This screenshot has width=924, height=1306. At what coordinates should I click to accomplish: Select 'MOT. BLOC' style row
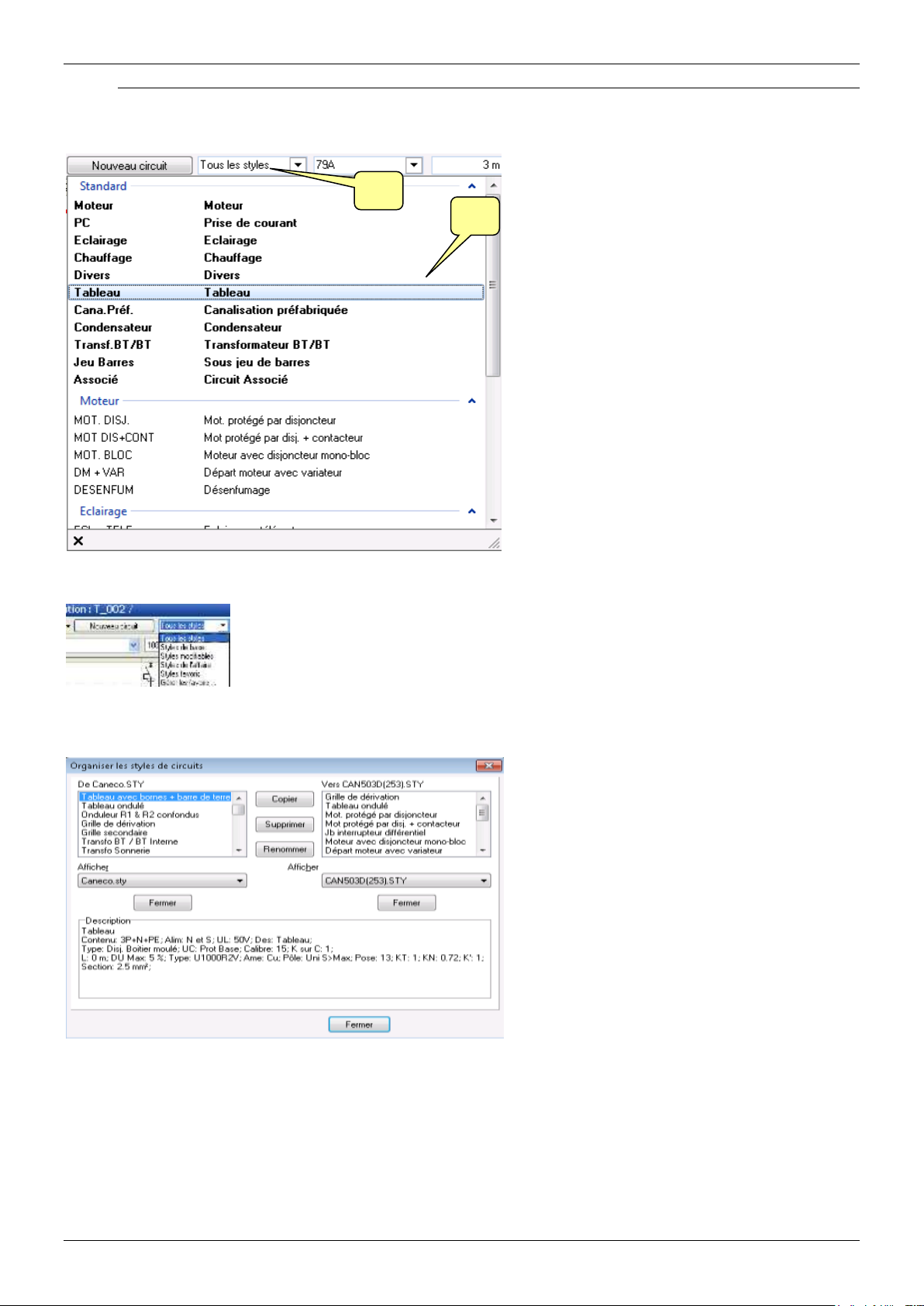click(277, 455)
